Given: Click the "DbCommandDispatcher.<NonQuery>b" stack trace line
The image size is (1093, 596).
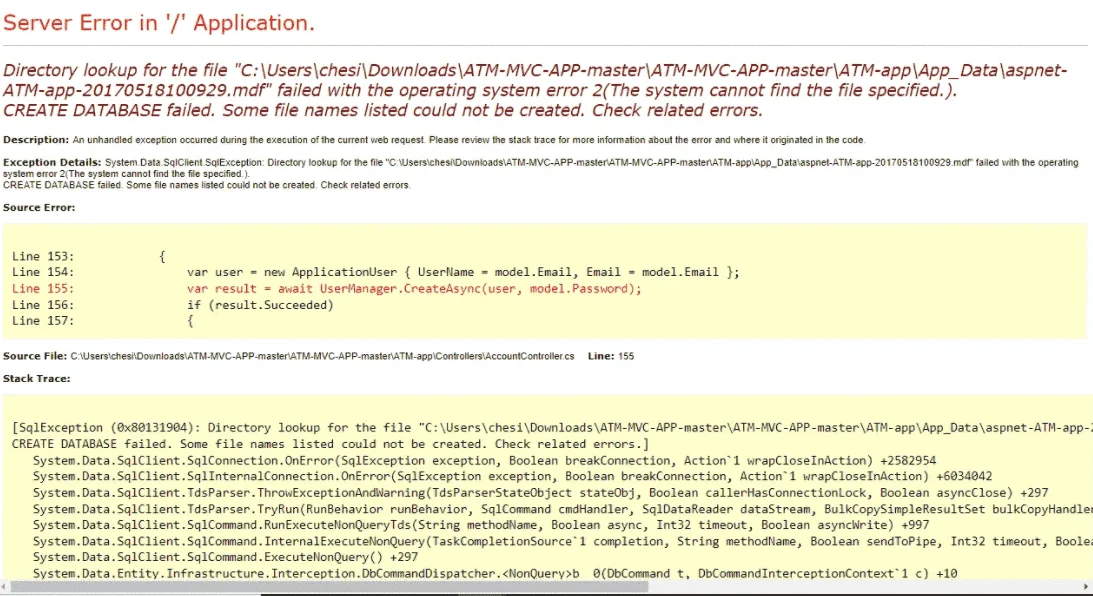Looking at the screenshot, I should tap(495, 574).
